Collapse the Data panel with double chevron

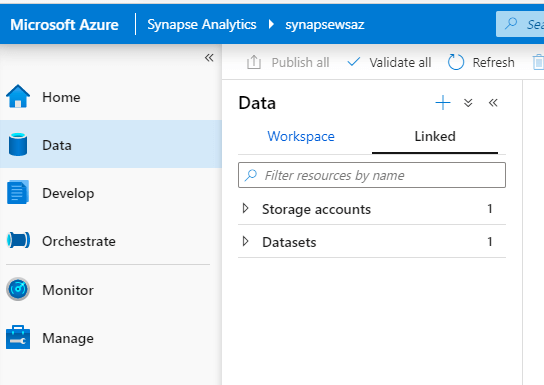[x=493, y=103]
